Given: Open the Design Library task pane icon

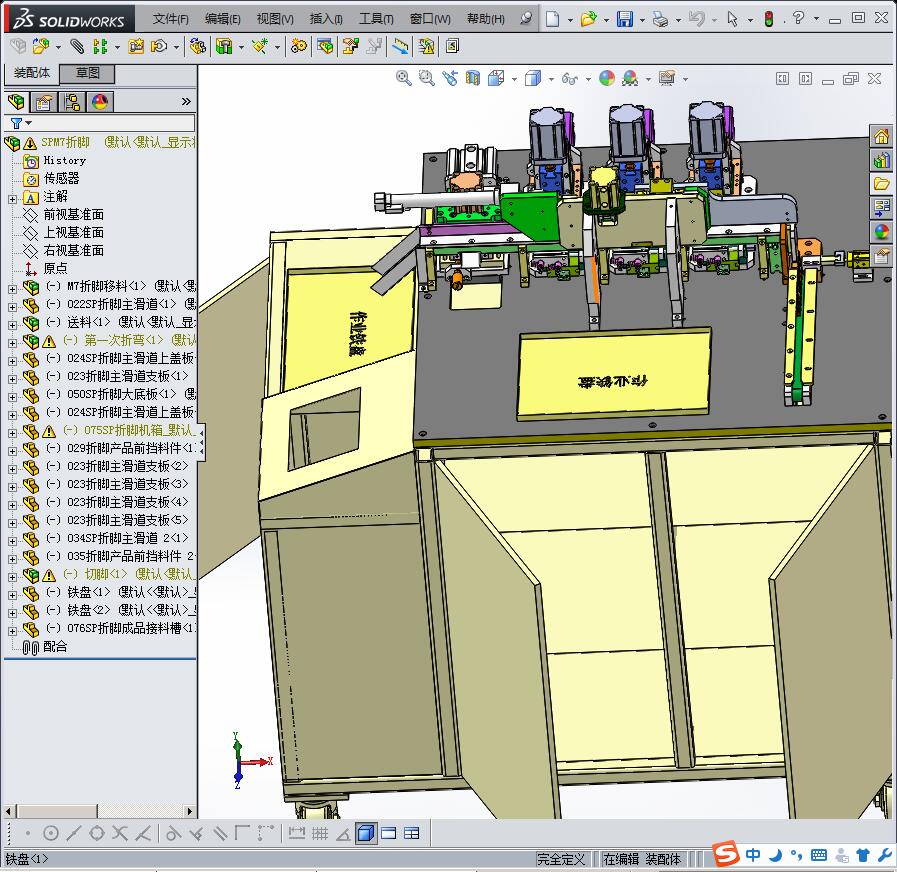Looking at the screenshot, I should (882, 160).
